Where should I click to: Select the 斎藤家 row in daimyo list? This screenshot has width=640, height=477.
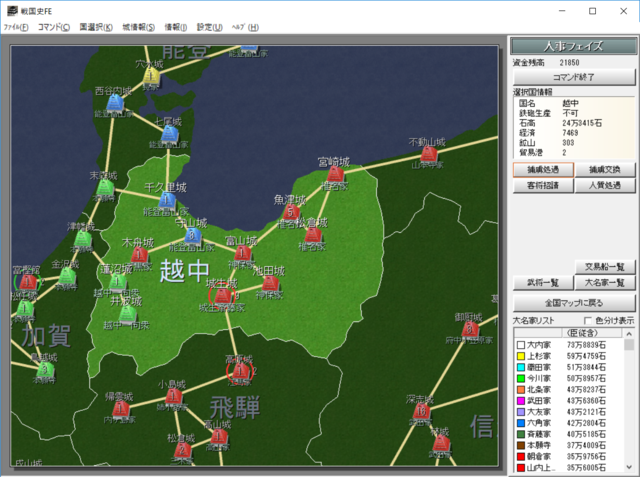[569, 434]
